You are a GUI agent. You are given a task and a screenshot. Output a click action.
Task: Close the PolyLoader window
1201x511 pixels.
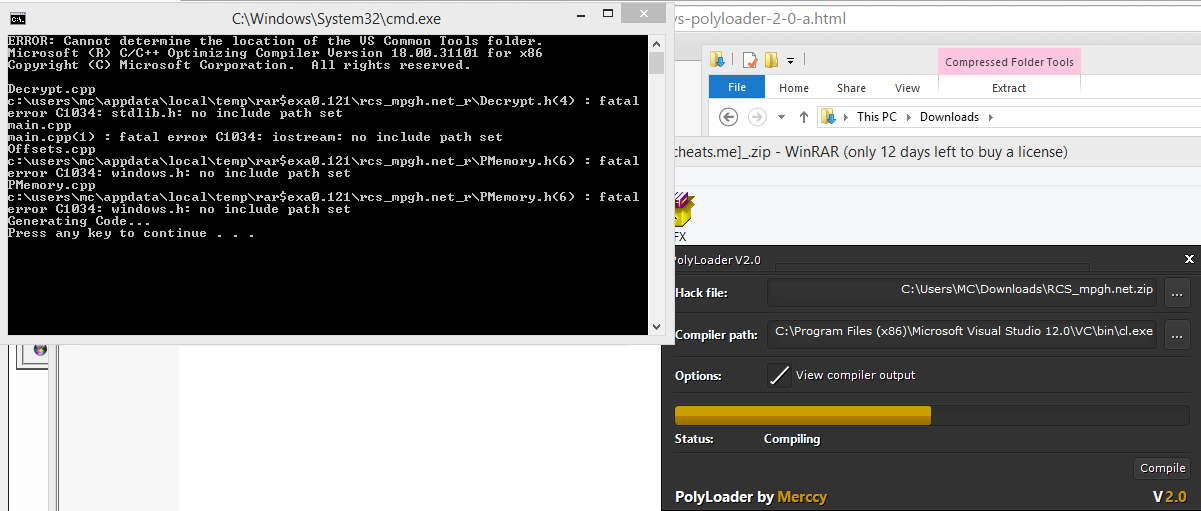pos(1189,259)
